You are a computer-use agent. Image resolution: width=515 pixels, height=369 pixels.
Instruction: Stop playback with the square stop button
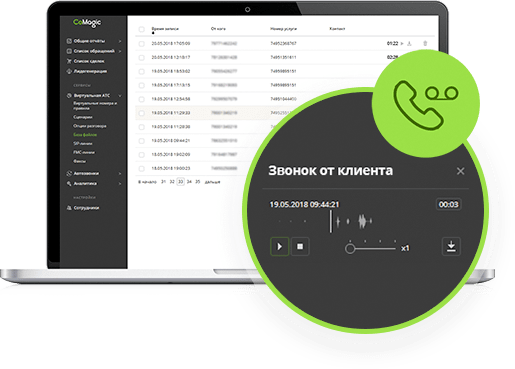(300, 246)
